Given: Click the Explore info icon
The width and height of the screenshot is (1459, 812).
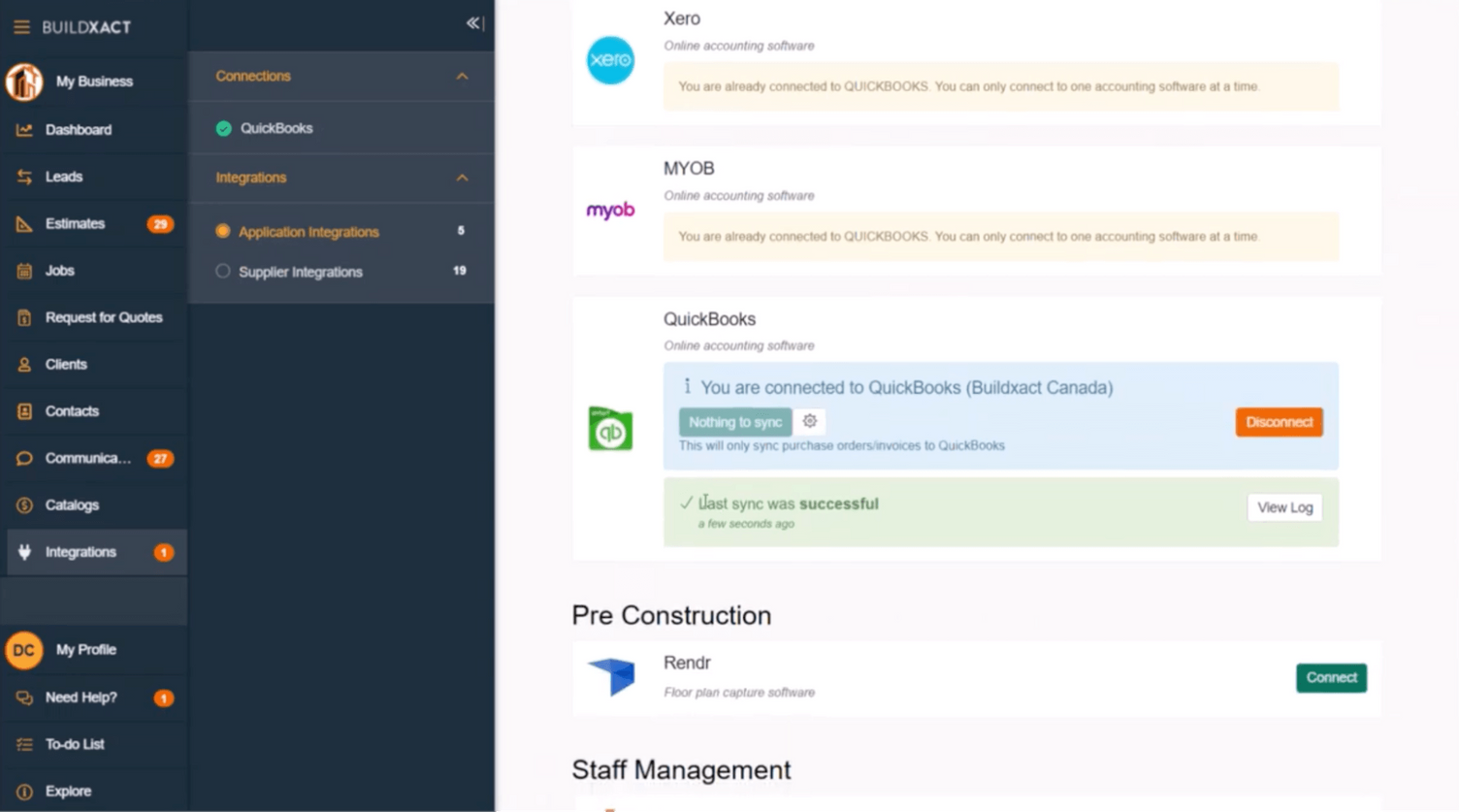Looking at the screenshot, I should coord(24,792).
